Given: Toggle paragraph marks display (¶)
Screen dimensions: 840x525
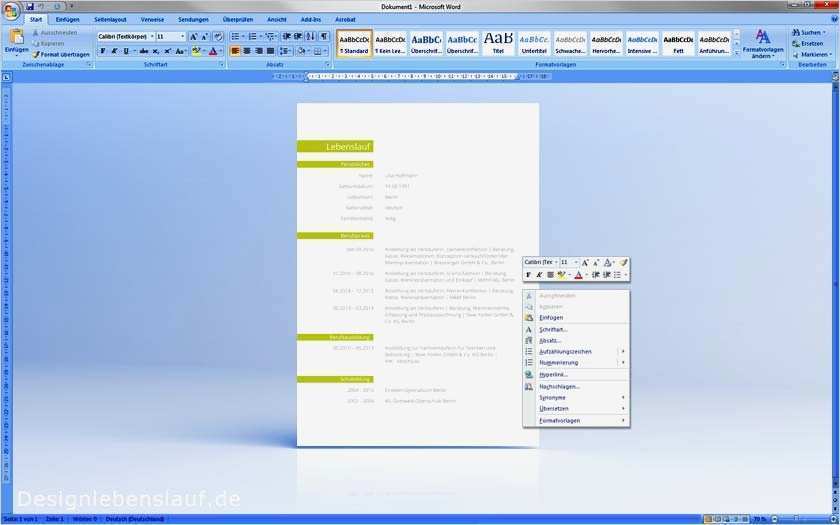Looking at the screenshot, I should [x=324, y=36].
